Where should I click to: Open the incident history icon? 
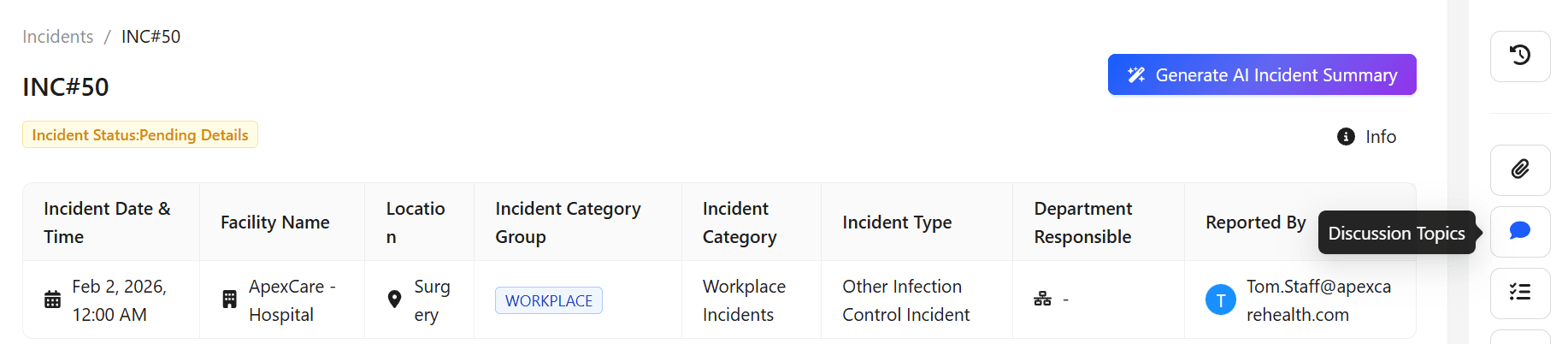[x=1519, y=56]
